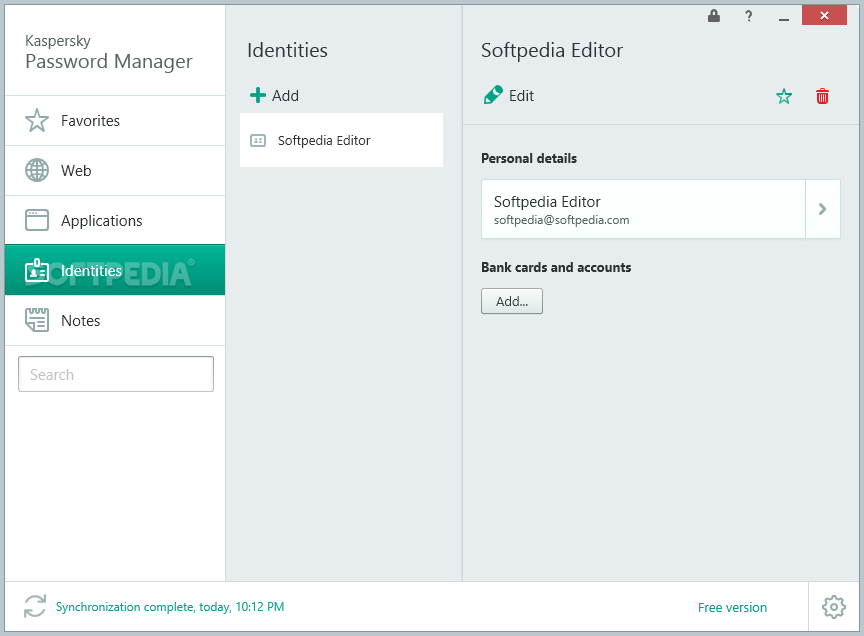Viewport: 864px width, 636px height.
Task: Click the Identities column heading
Action: click(287, 50)
